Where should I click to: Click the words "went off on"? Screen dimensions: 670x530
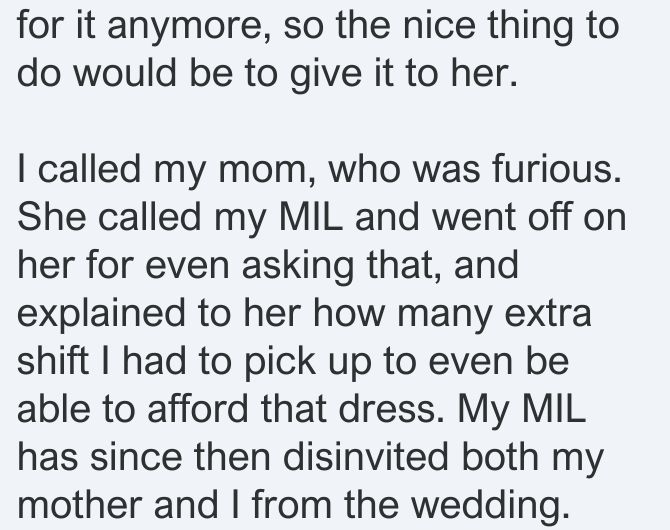529,217
